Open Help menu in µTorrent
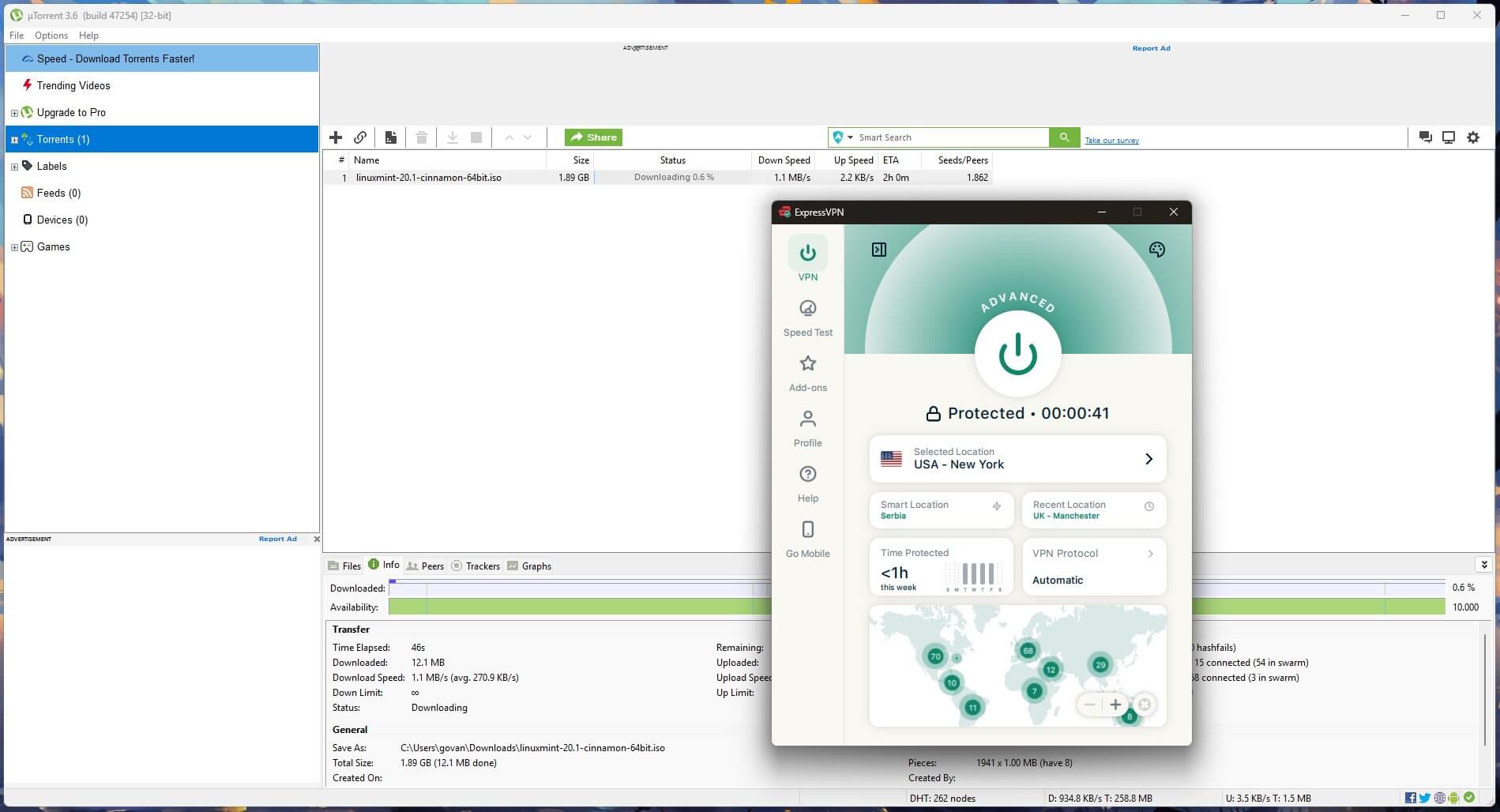Viewport: 1500px width, 812px height. [x=88, y=36]
